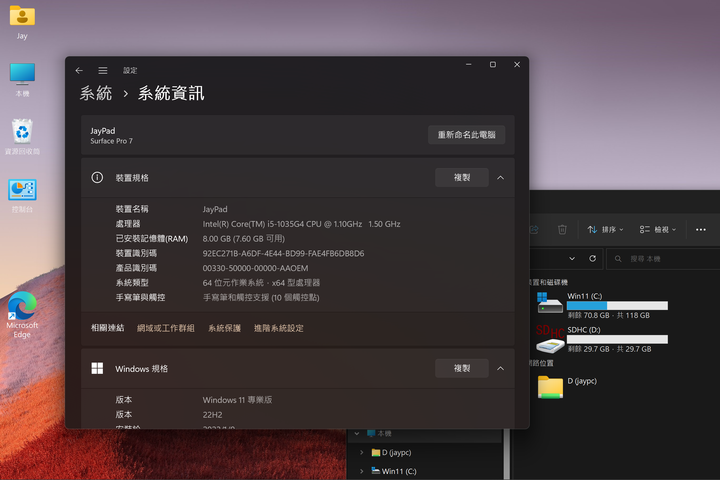Click 重新命名此電腦 rename PC button

[467, 135]
